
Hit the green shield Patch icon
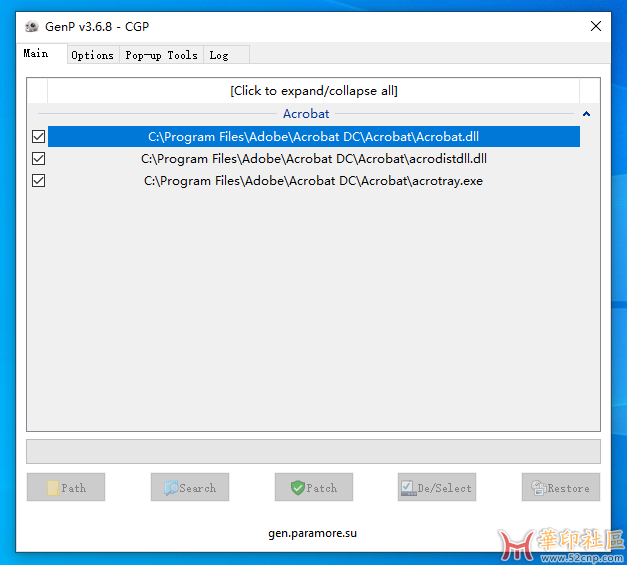pos(297,488)
